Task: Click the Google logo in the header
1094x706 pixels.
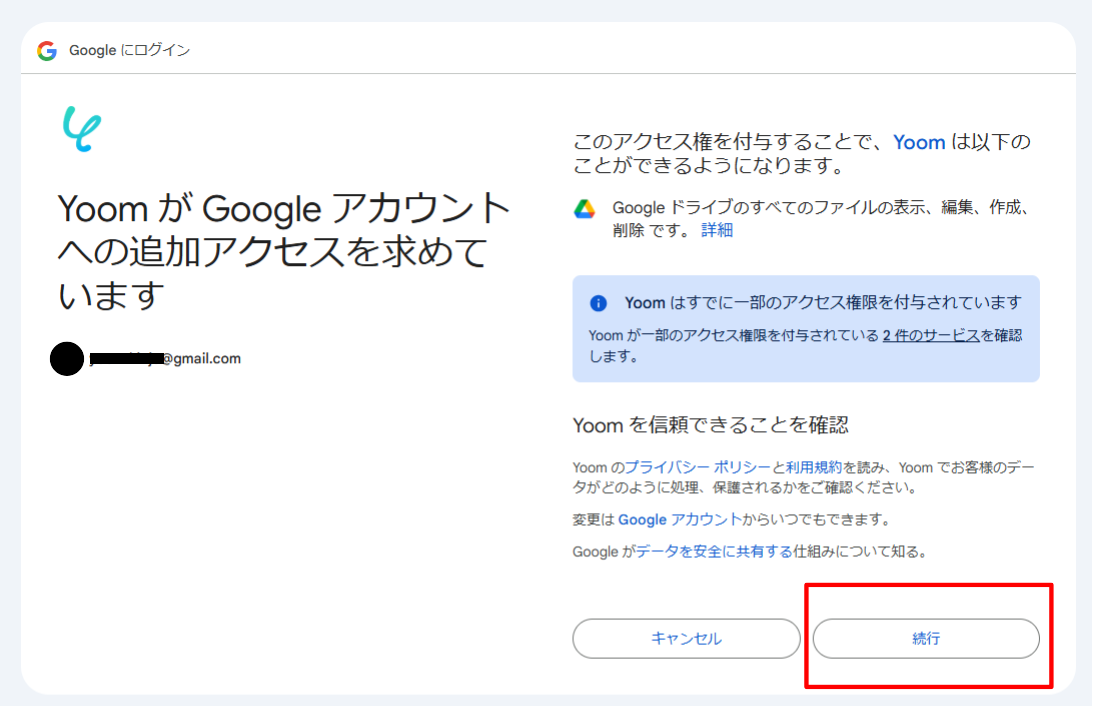Action: click(x=47, y=51)
